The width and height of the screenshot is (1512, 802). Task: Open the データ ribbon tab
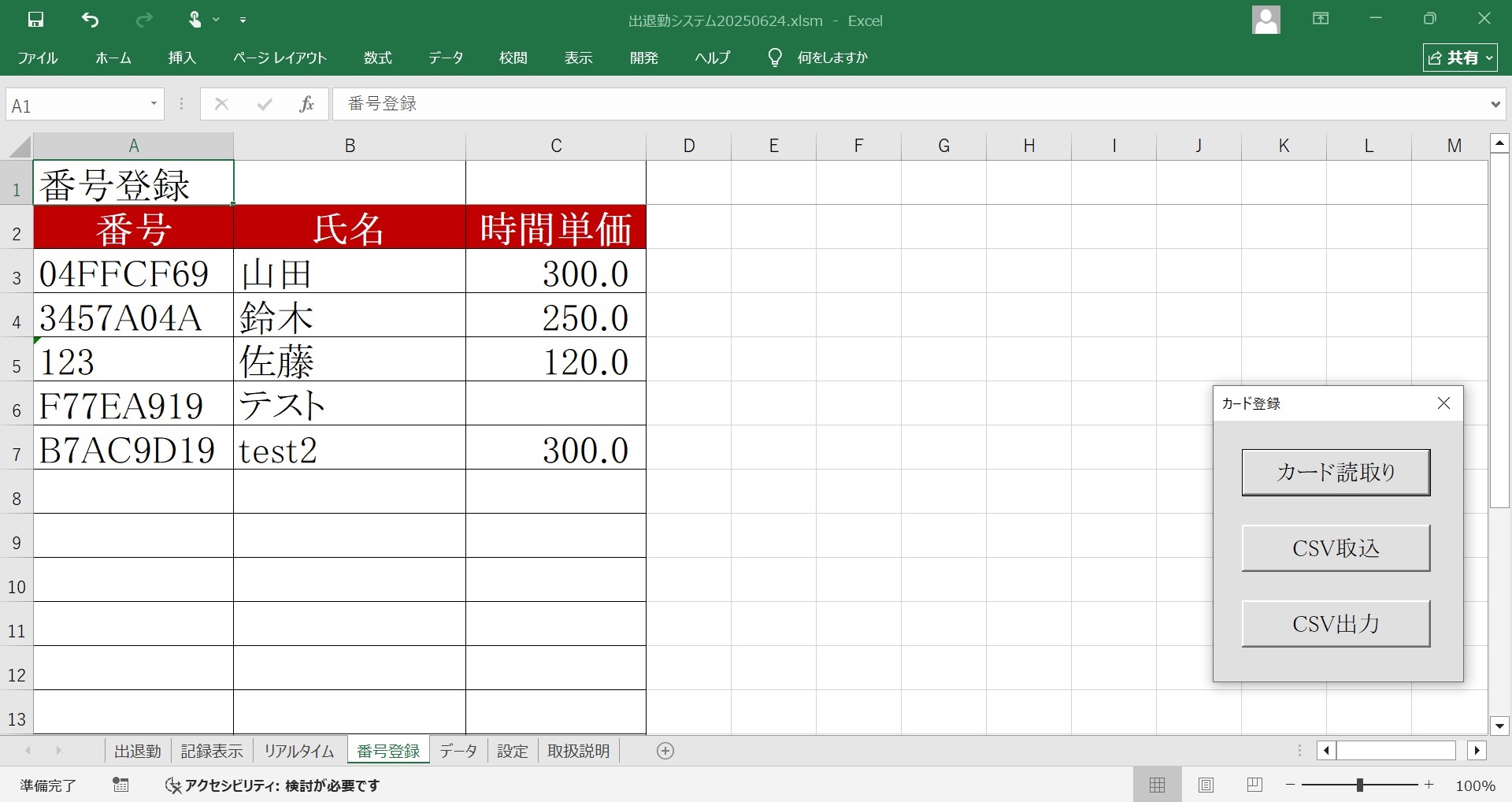click(x=446, y=58)
